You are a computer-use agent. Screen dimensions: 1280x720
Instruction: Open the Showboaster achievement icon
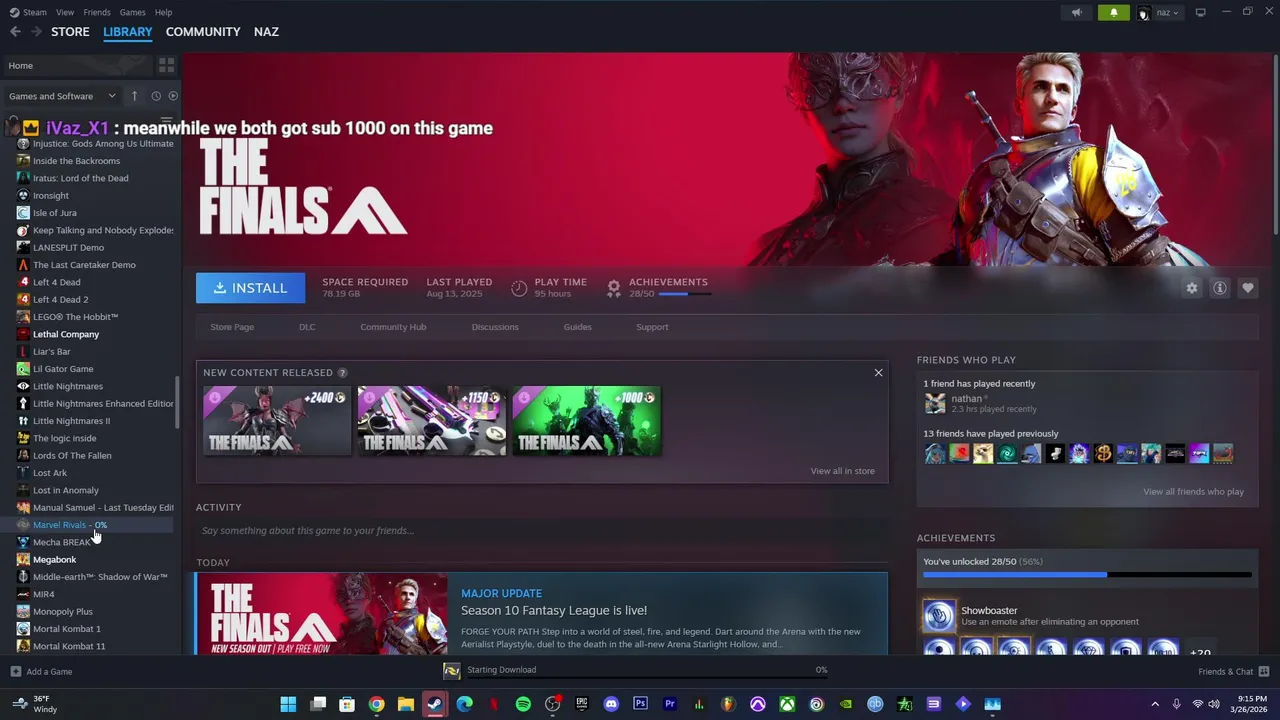(x=939, y=616)
